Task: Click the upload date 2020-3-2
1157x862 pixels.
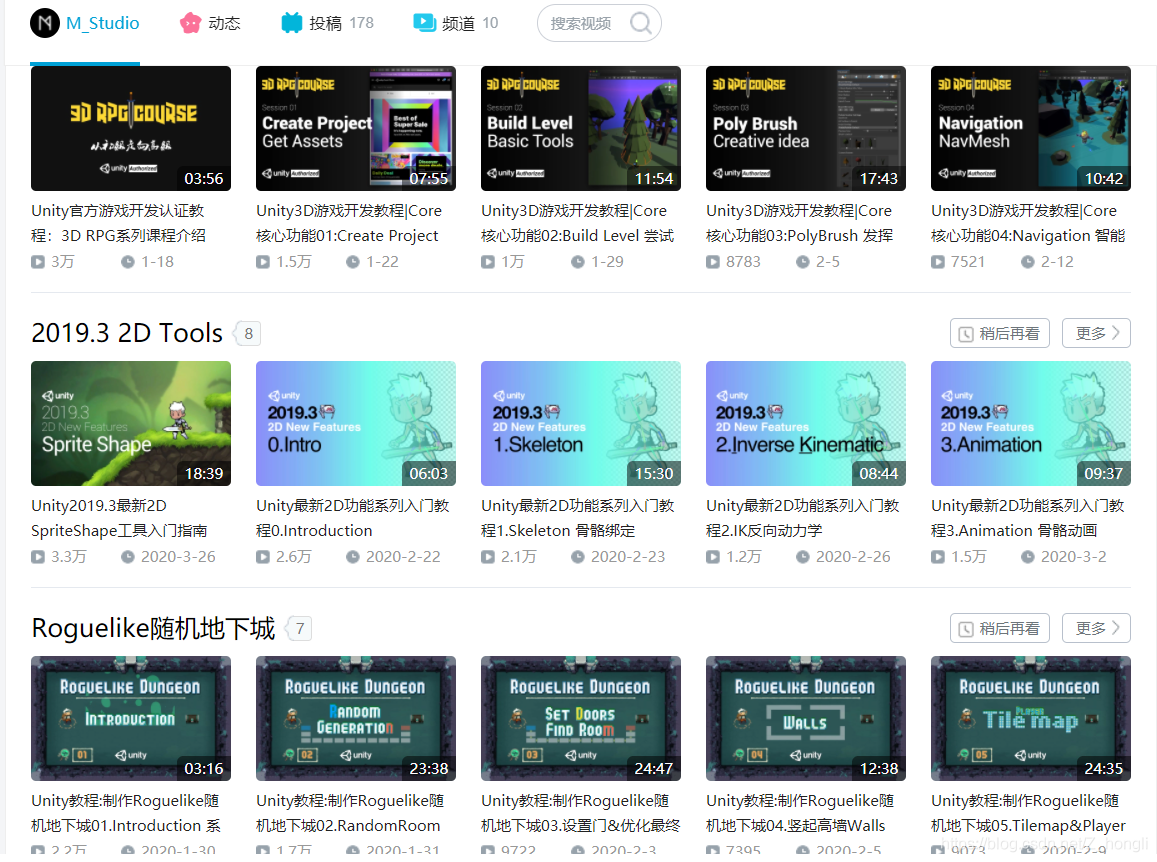Action: coord(1074,557)
